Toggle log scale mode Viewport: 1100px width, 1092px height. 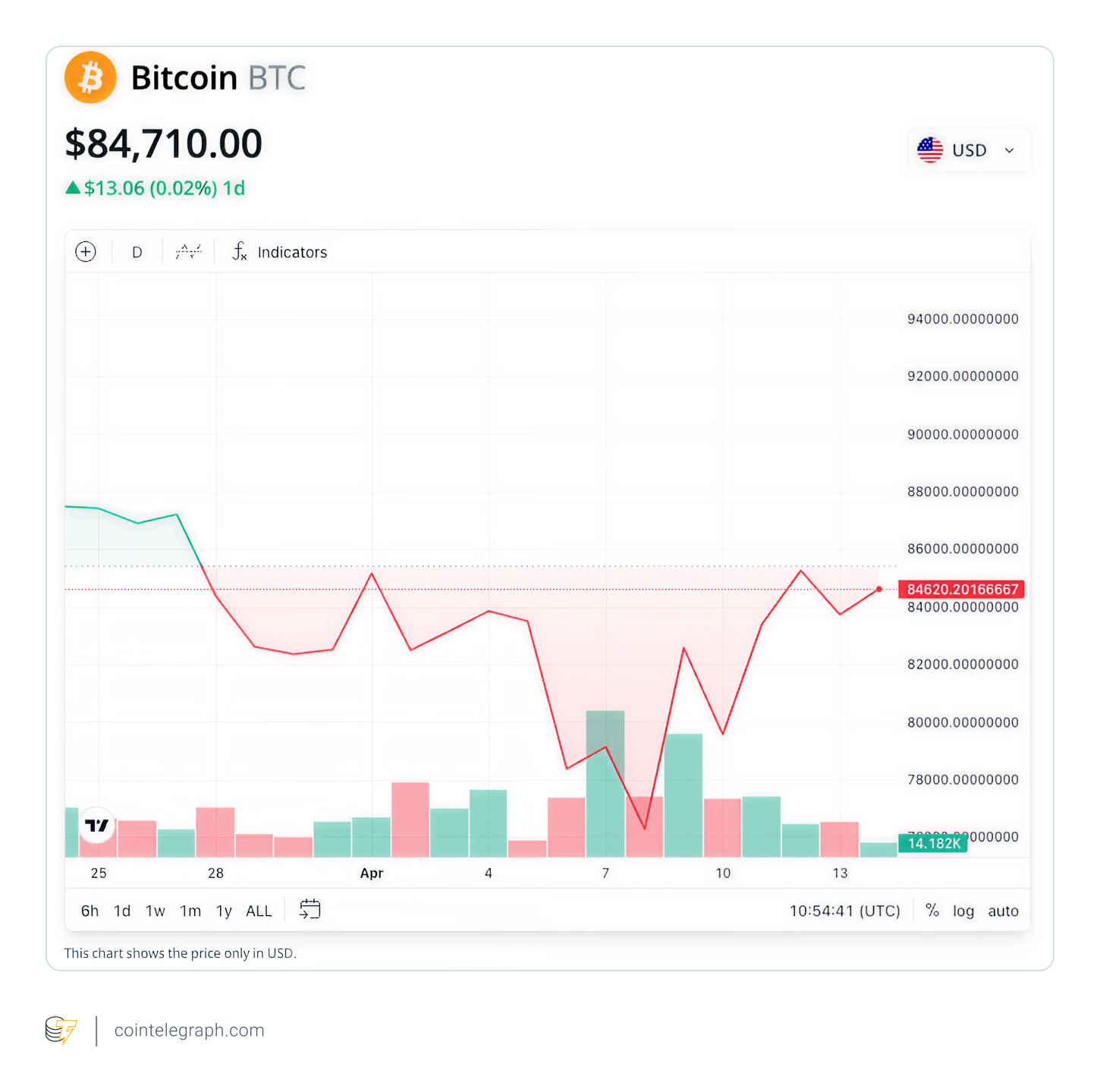[963, 911]
